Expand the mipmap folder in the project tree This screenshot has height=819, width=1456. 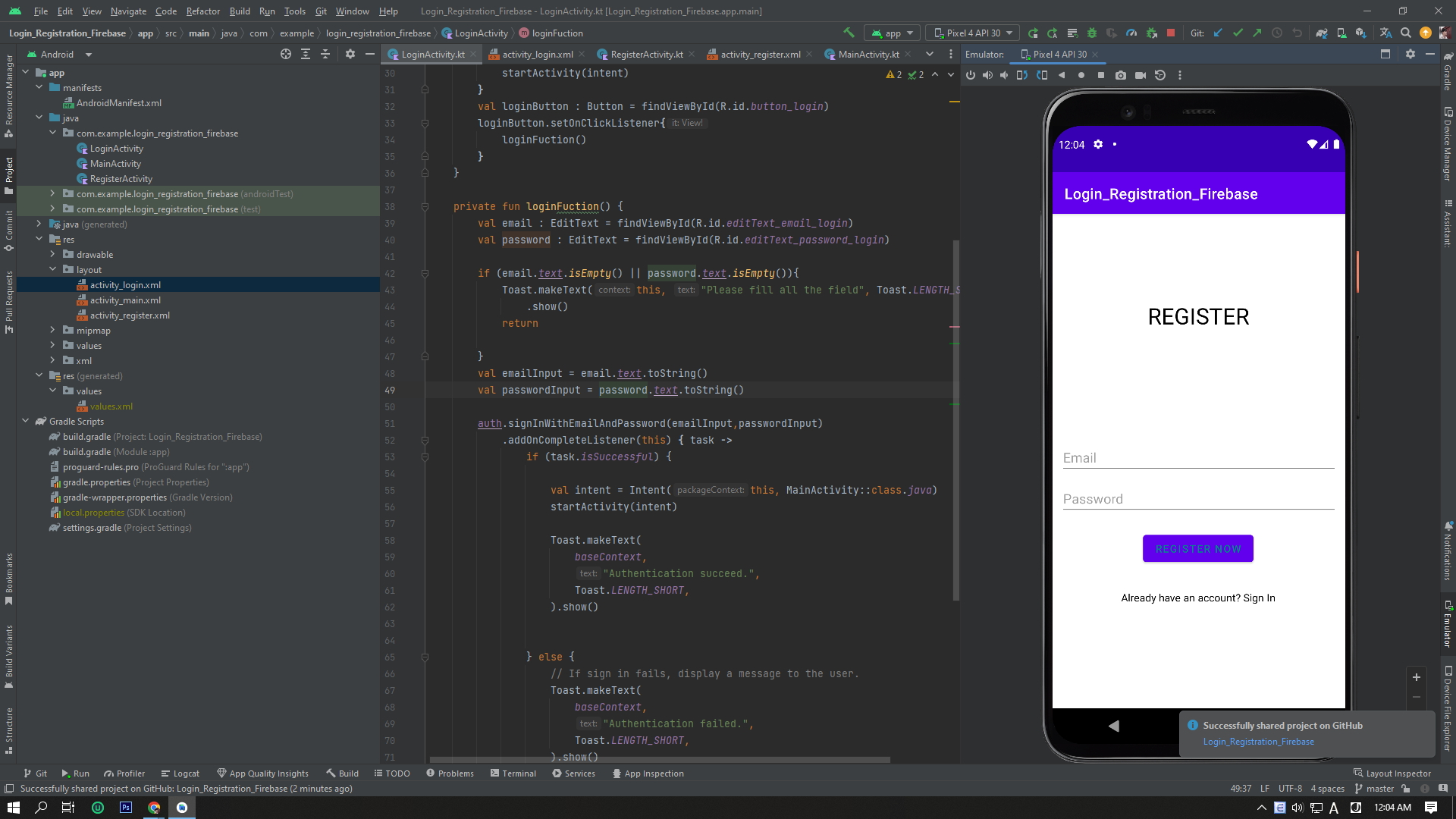point(52,330)
